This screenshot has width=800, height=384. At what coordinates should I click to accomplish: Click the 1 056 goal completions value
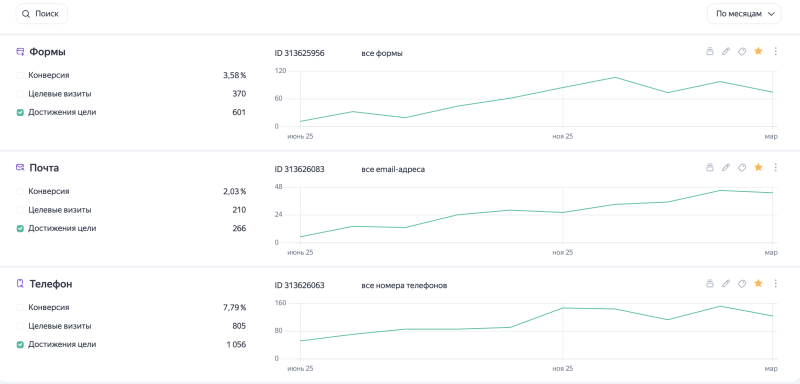(x=236, y=344)
